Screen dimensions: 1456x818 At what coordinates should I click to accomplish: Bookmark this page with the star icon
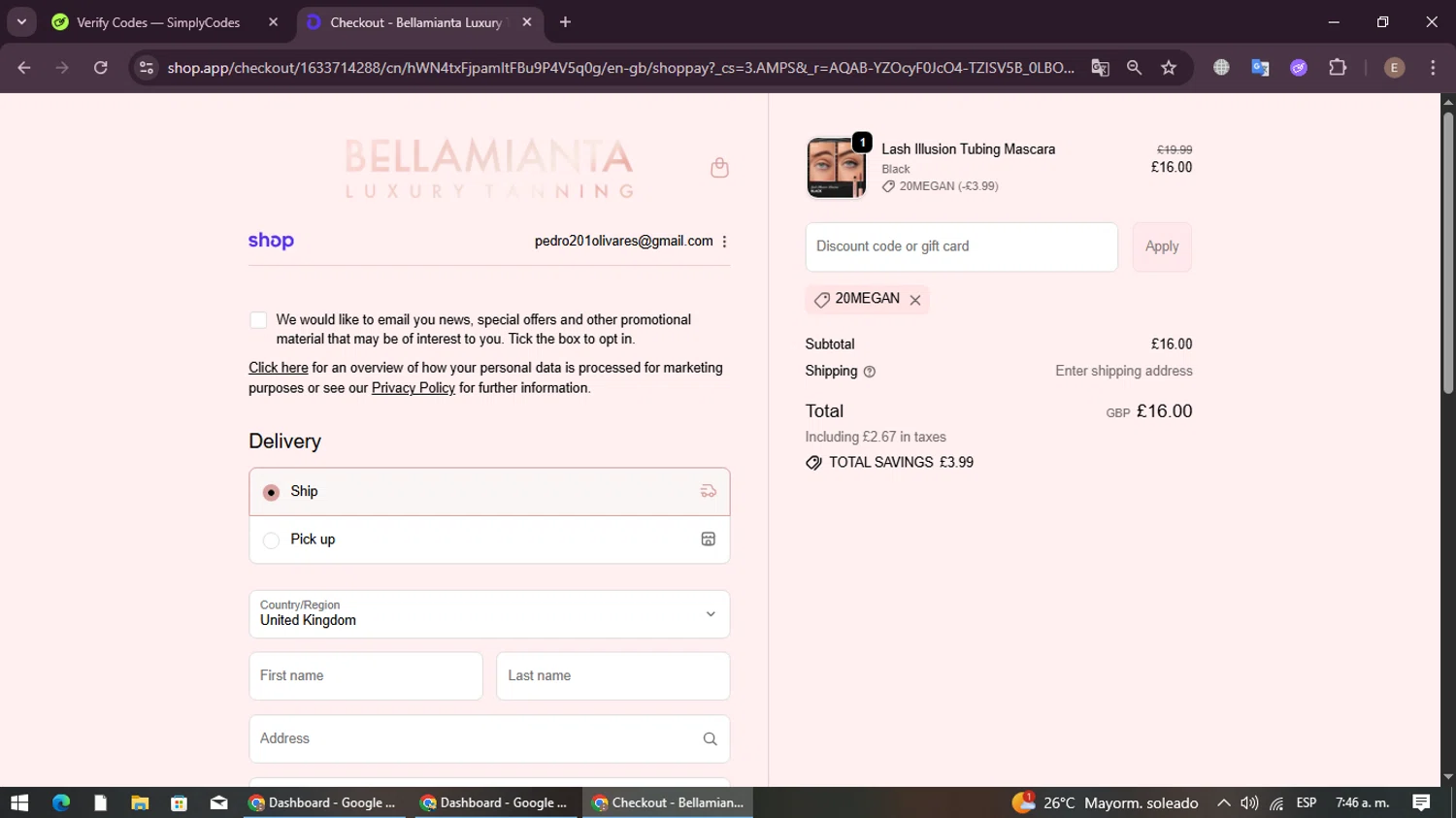click(x=1169, y=68)
